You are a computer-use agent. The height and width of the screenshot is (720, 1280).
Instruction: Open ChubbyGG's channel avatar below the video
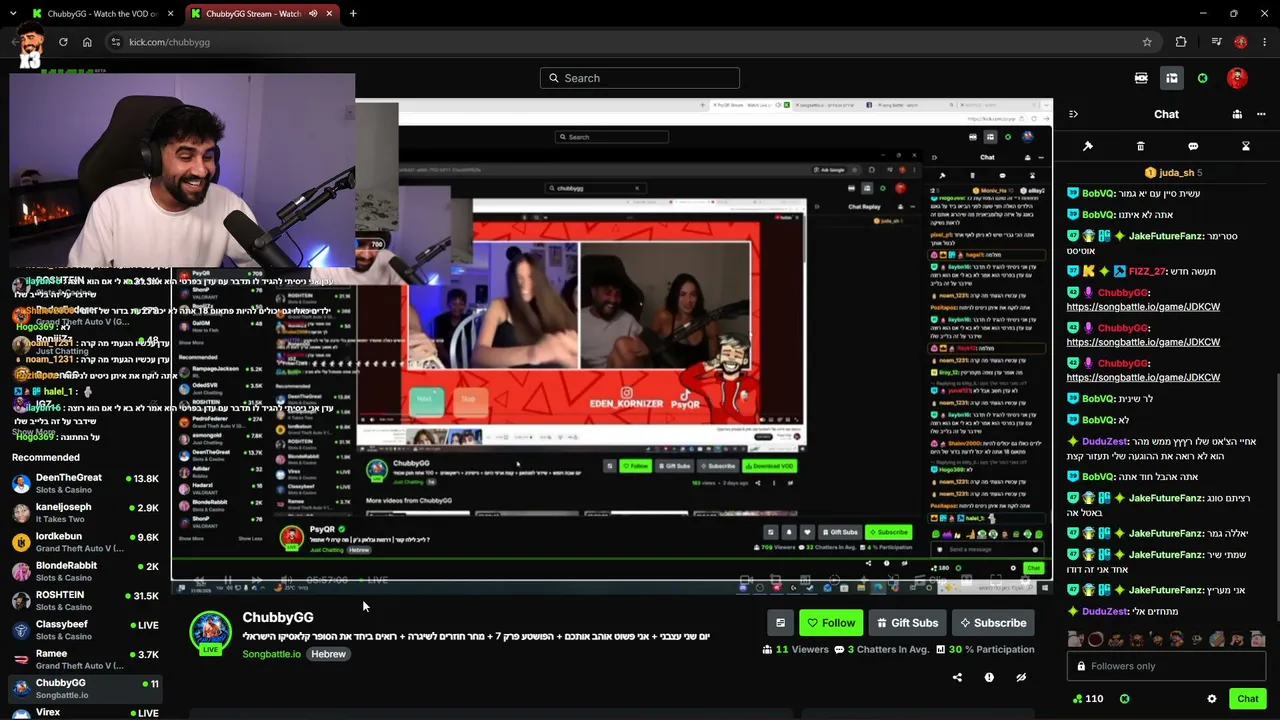tap(210, 632)
